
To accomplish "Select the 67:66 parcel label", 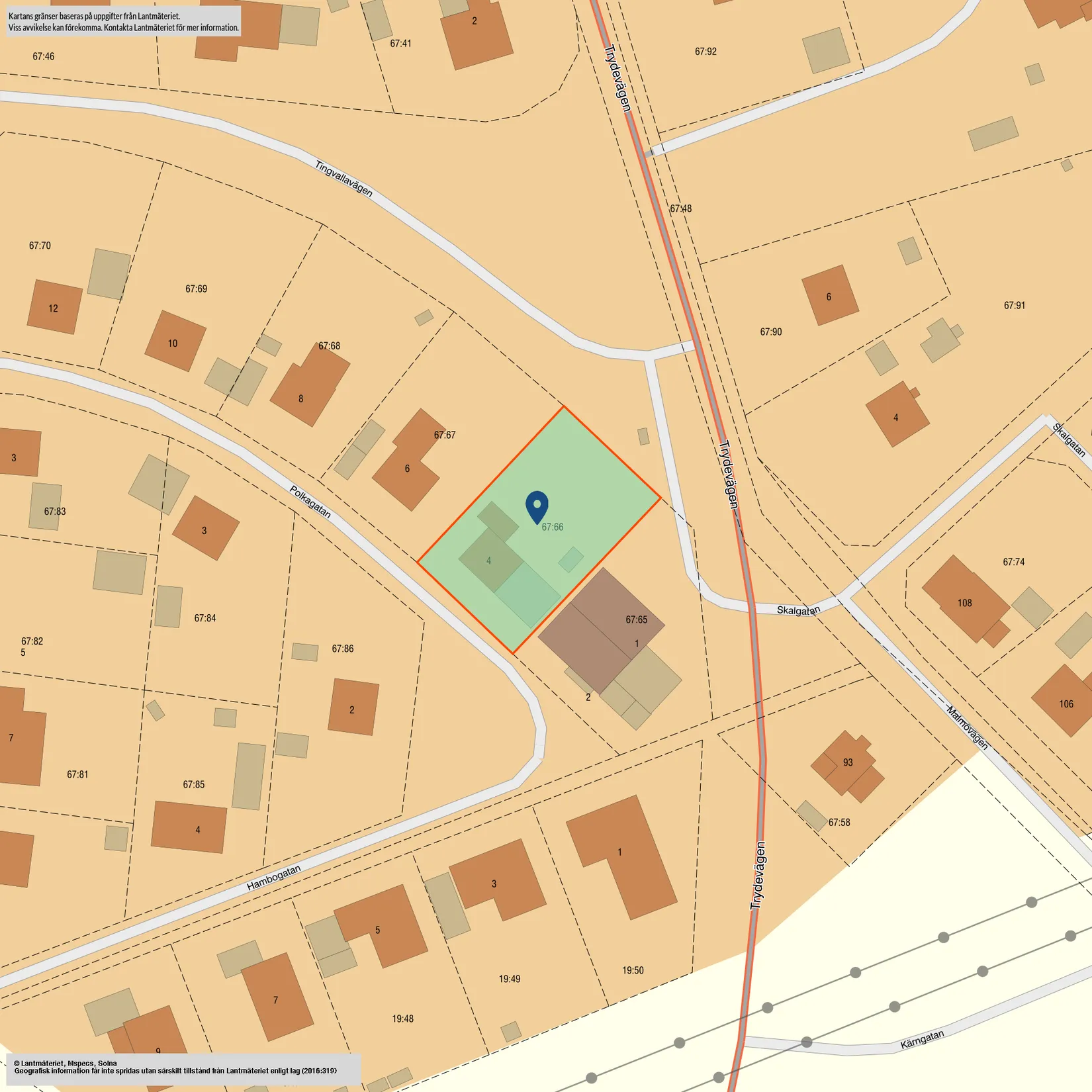I will point(552,527).
